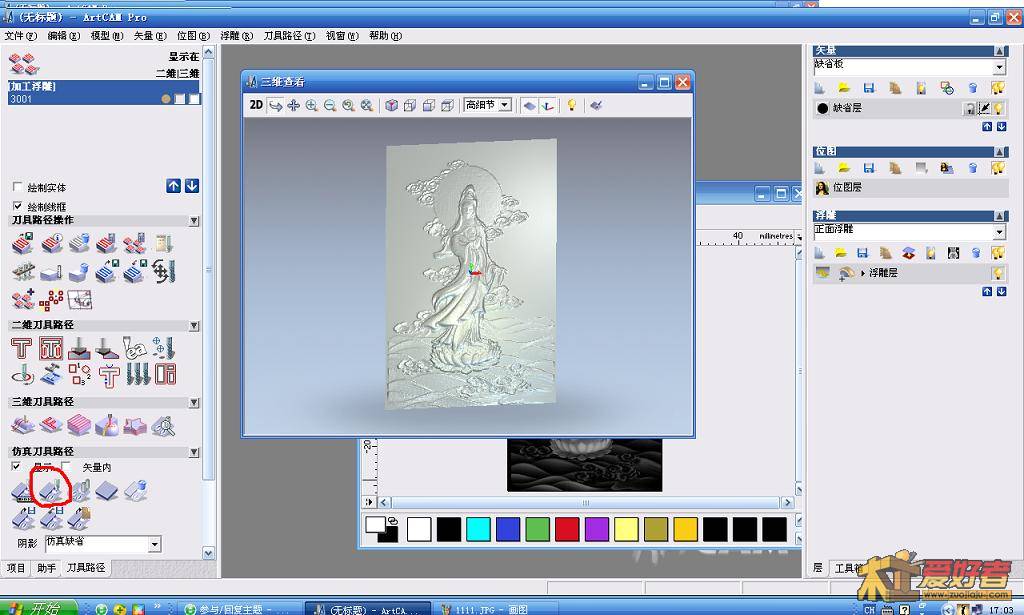This screenshot has height=615, width=1024.
Task: Switch 3D view to 2D view
Action: [256, 105]
